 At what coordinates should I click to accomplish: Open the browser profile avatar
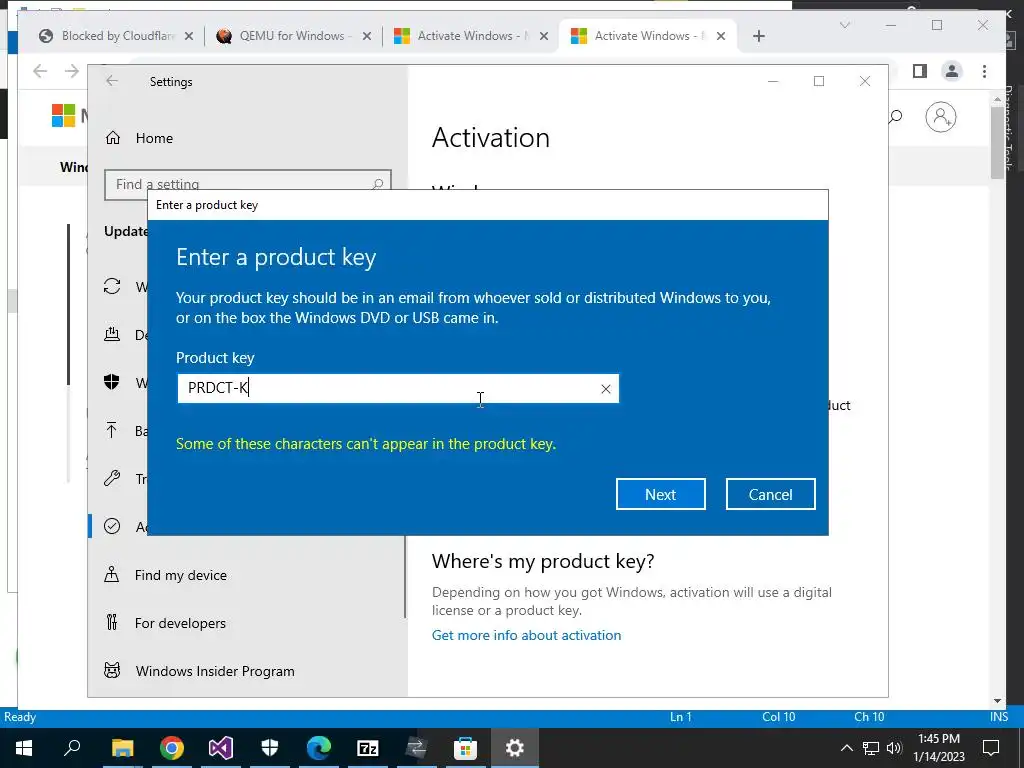(x=952, y=71)
